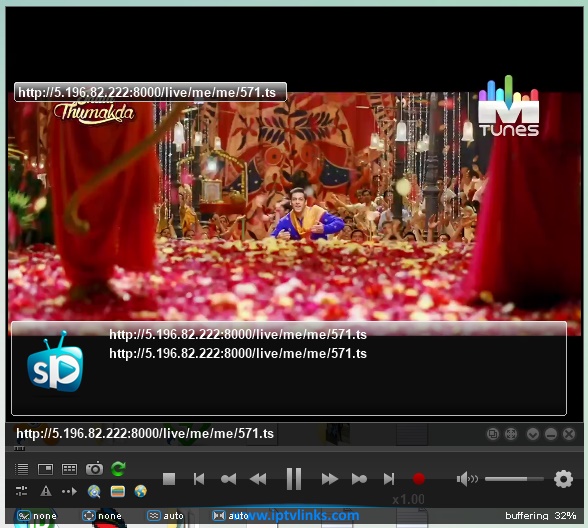Open the deinterlace 'none' selector
Image resolution: width=588 pixels, height=528 pixels.
pyautogui.click(x=37, y=516)
